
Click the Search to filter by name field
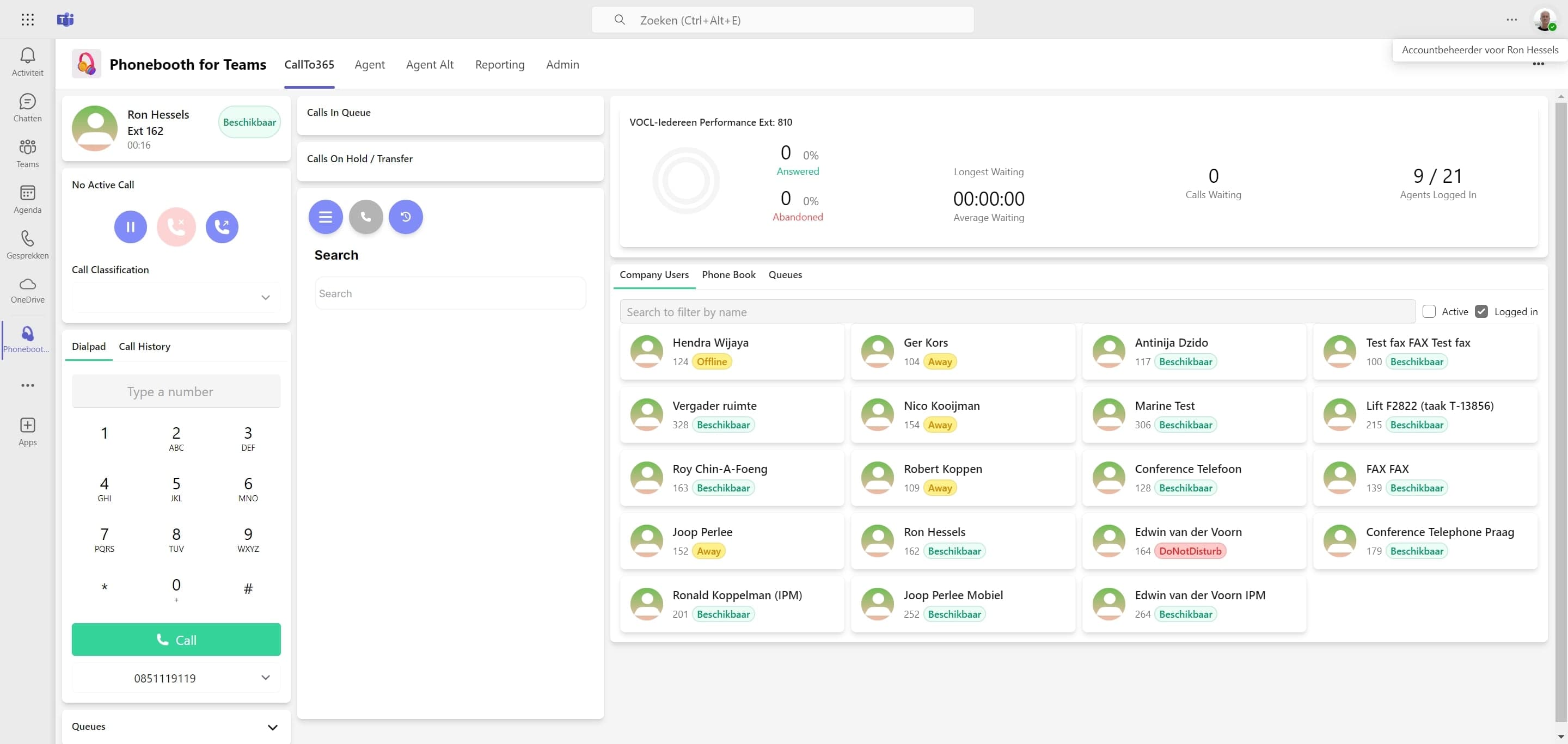pos(1017,311)
